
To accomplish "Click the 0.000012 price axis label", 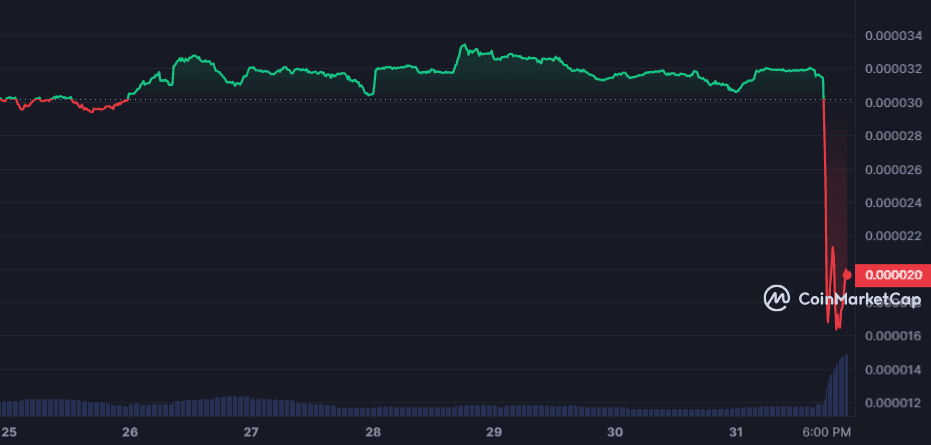I will tap(893, 403).
